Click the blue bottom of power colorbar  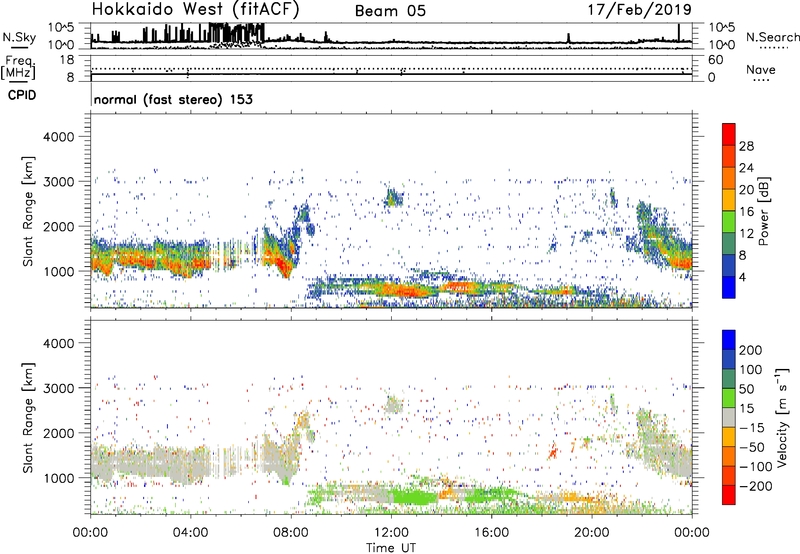point(729,287)
